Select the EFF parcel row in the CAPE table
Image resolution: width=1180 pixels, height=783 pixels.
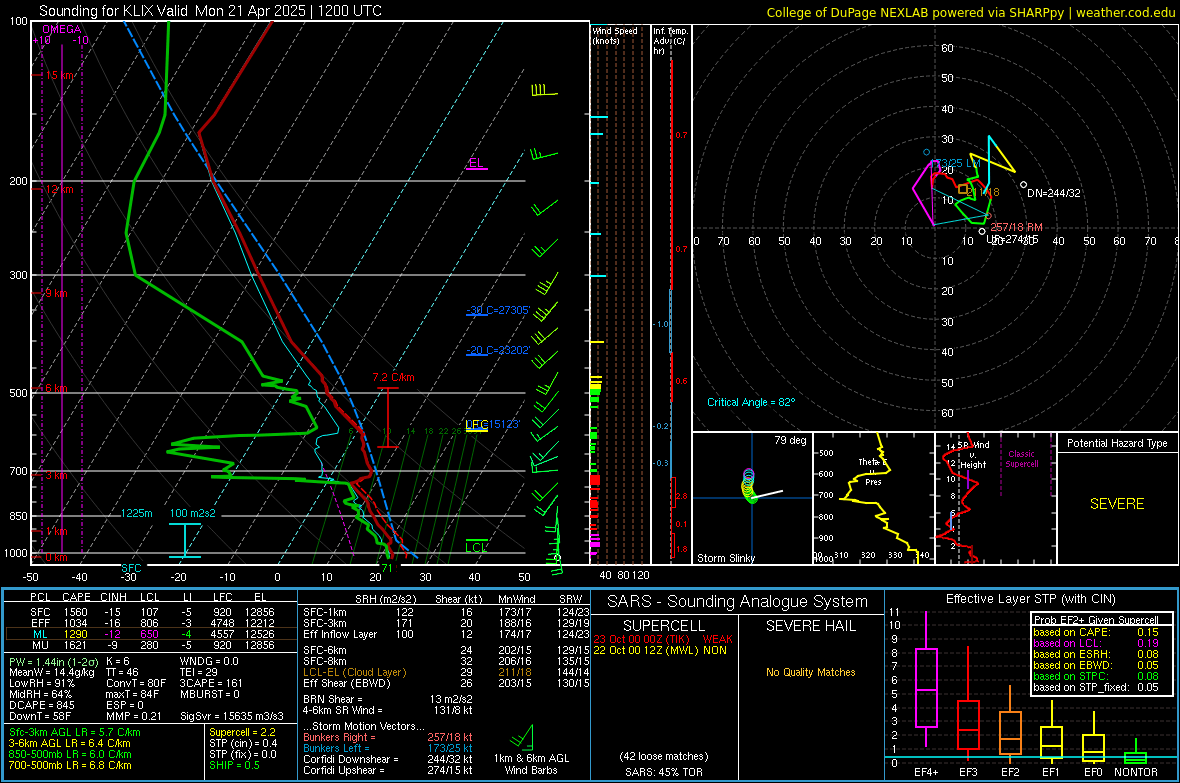click(x=151, y=623)
